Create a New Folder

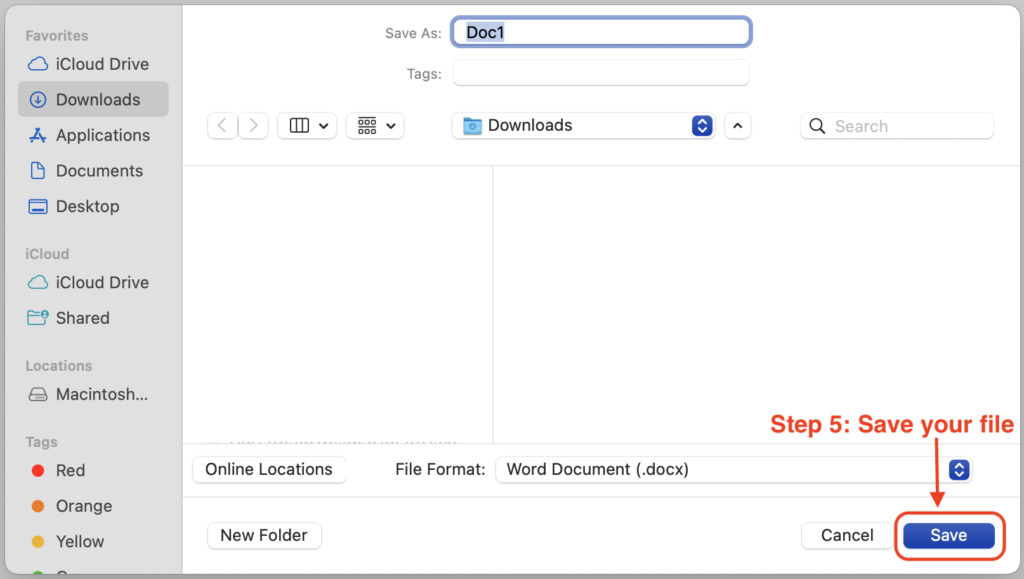coord(264,535)
